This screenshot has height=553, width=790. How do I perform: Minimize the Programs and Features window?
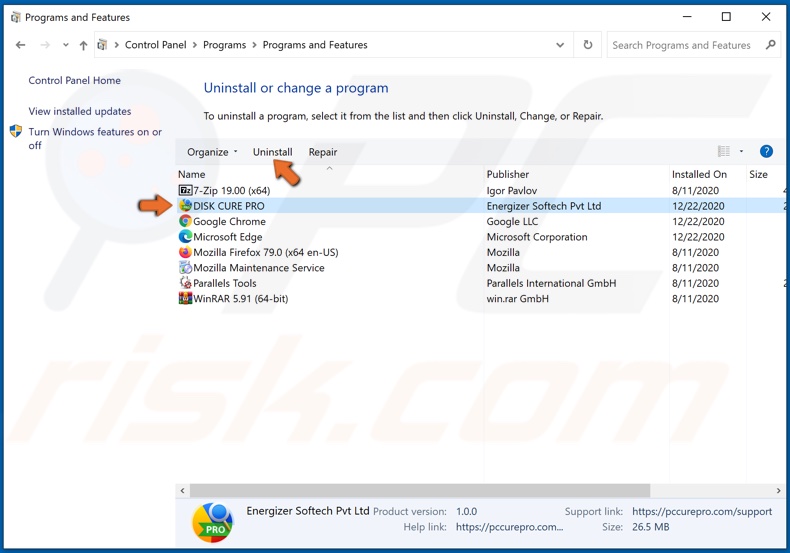tap(687, 17)
